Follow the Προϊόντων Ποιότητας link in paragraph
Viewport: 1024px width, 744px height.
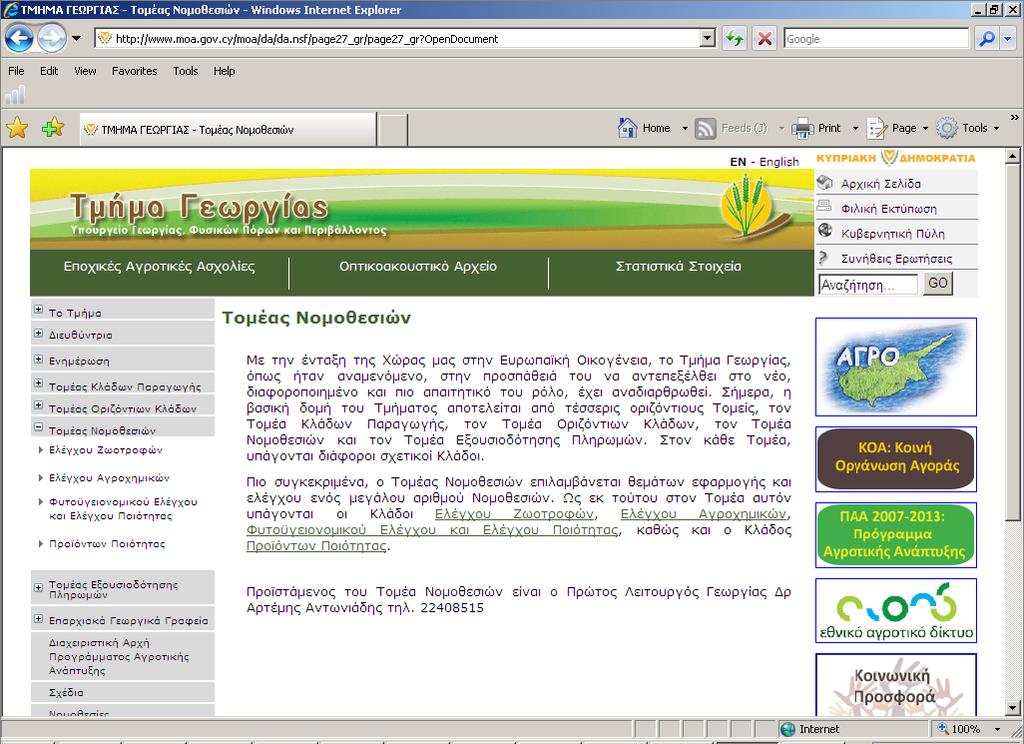coord(316,546)
